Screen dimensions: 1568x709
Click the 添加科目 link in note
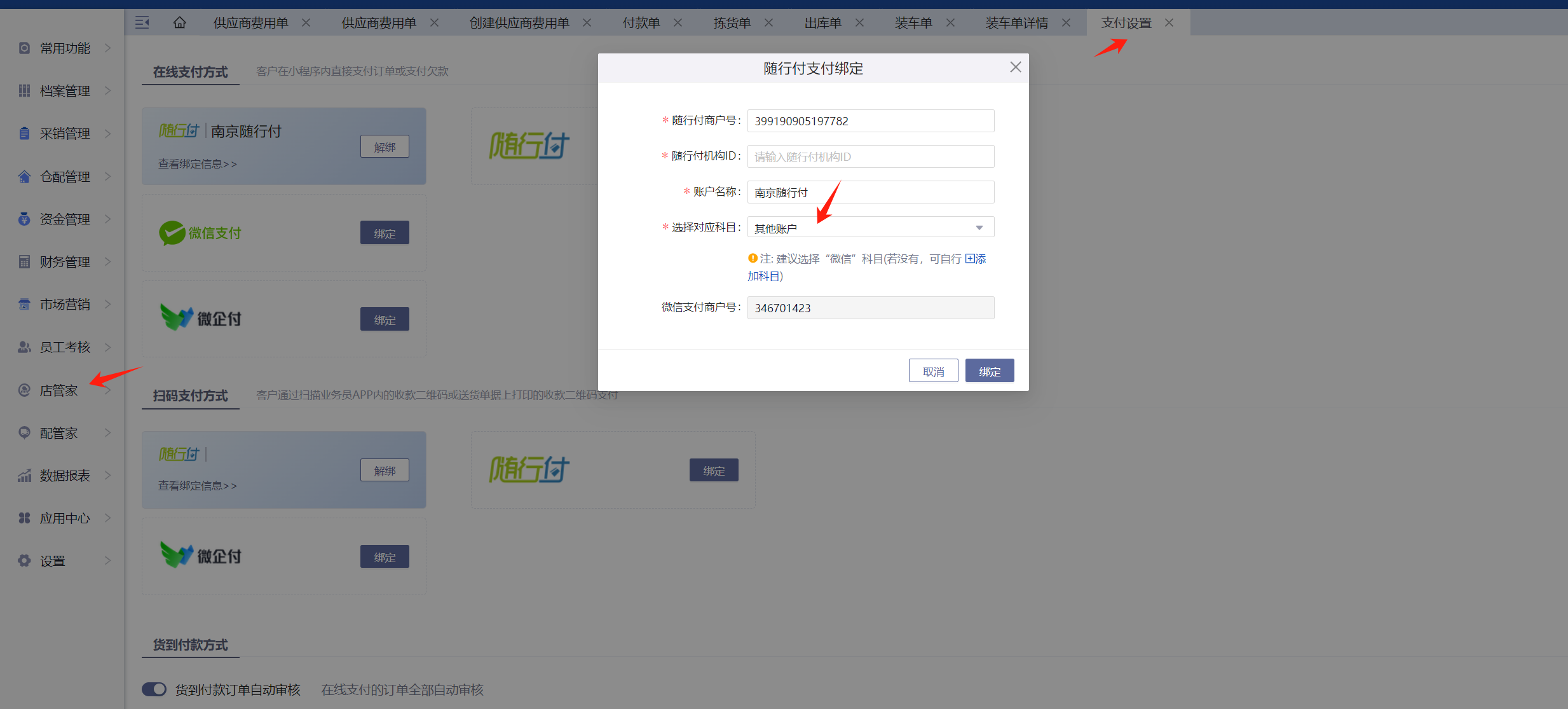[x=975, y=259]
